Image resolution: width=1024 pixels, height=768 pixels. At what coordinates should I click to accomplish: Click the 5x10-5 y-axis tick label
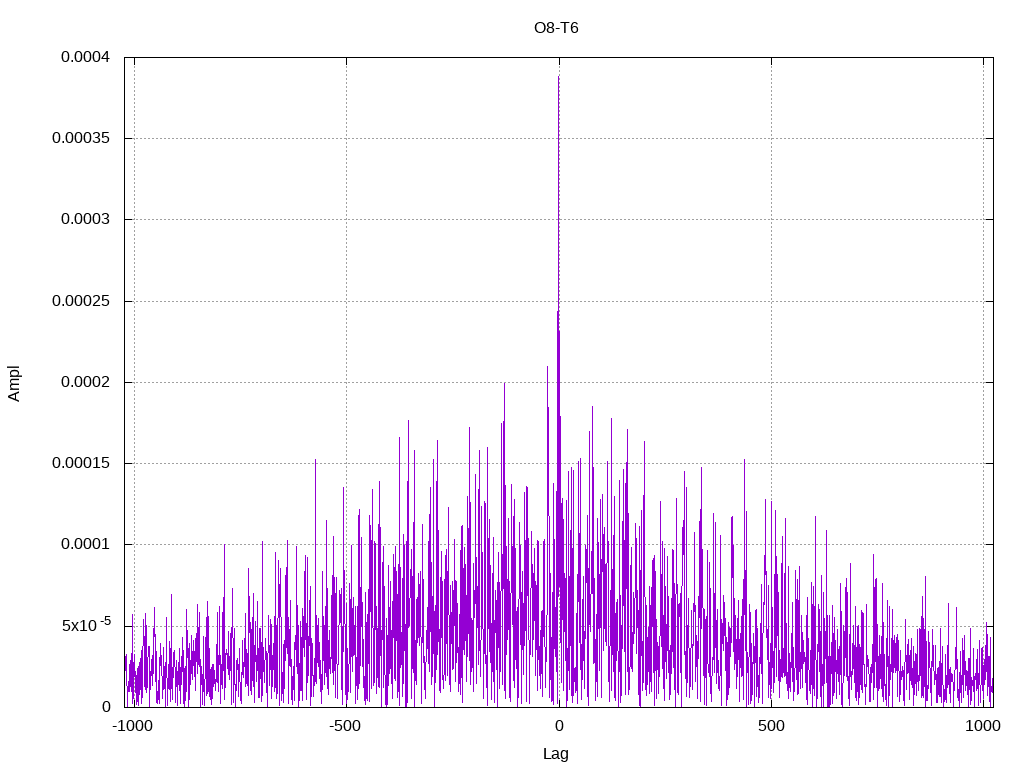(86, 625)
